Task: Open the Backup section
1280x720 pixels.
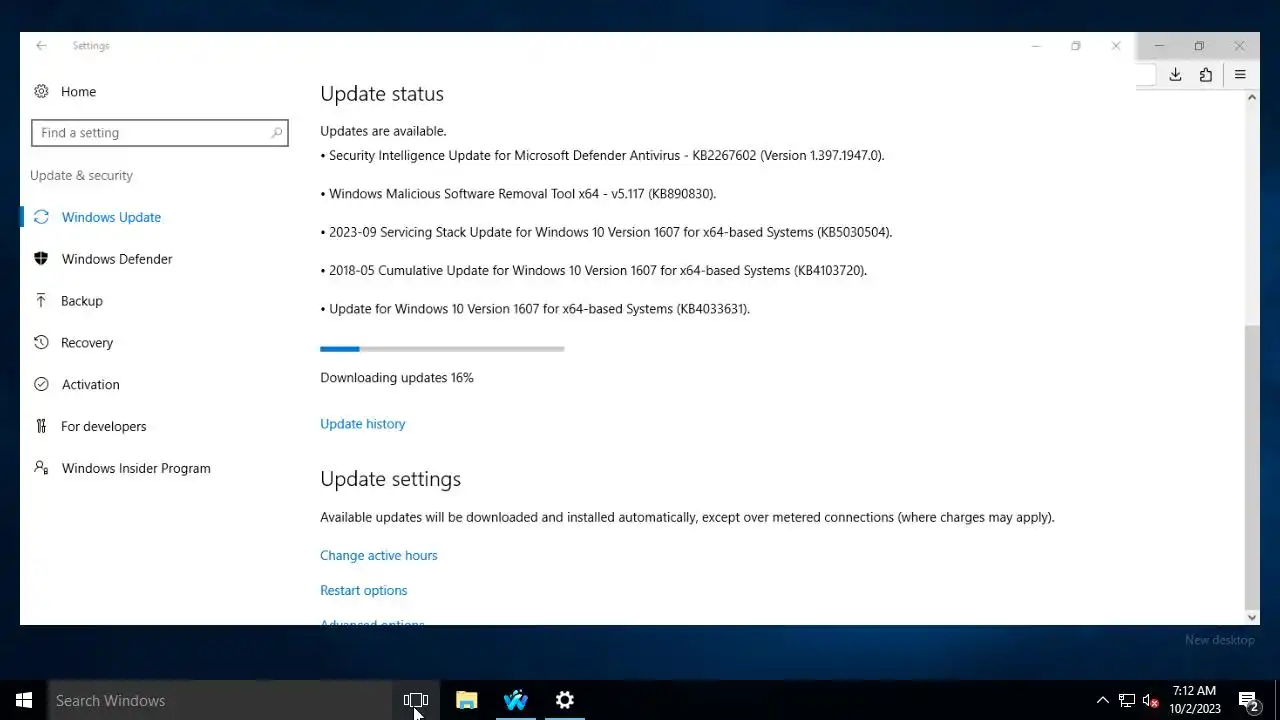Action: pos(82,300)
